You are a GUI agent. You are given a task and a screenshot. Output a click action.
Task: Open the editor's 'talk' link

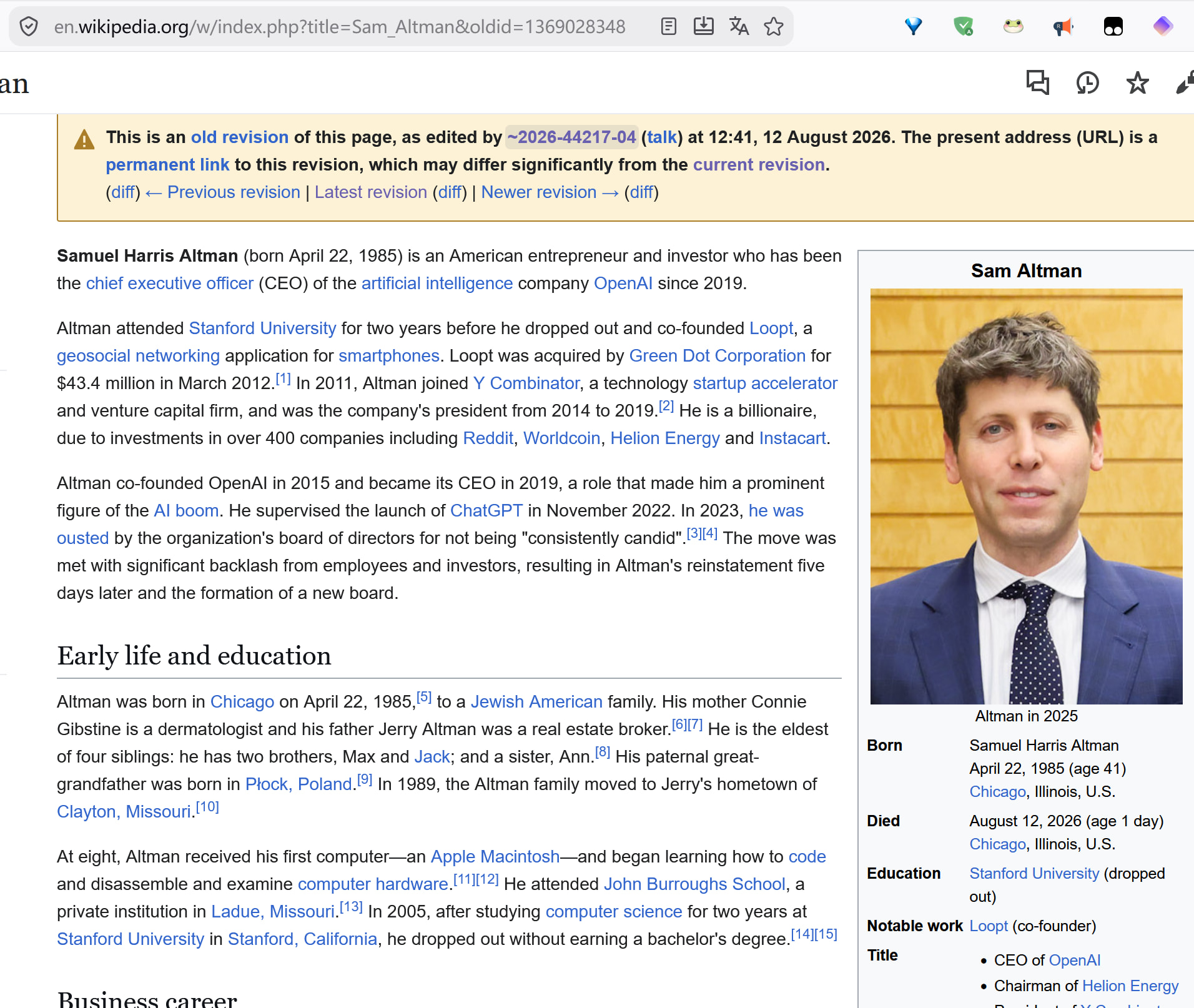click(x=662, y=137)
